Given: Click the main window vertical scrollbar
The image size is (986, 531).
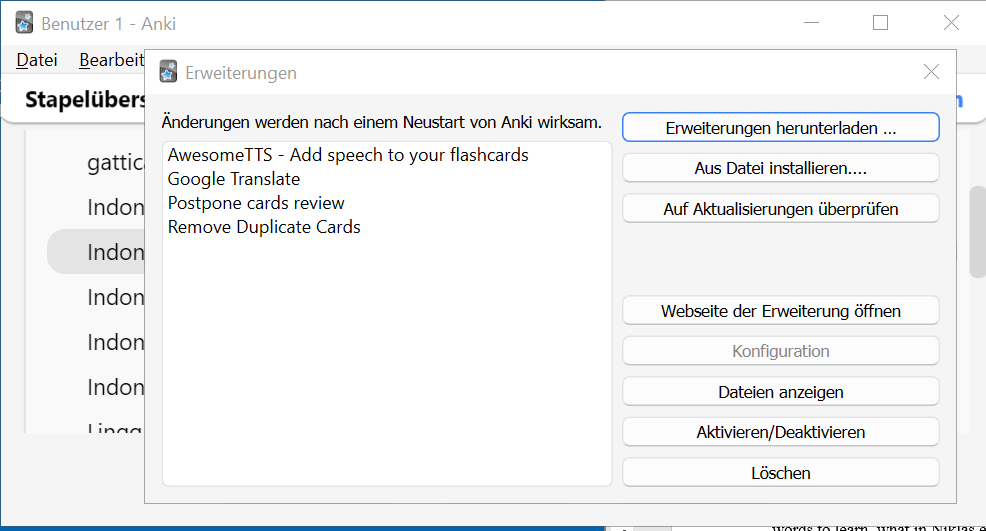Looking at the screenshot, I should [x=977, y=232].
